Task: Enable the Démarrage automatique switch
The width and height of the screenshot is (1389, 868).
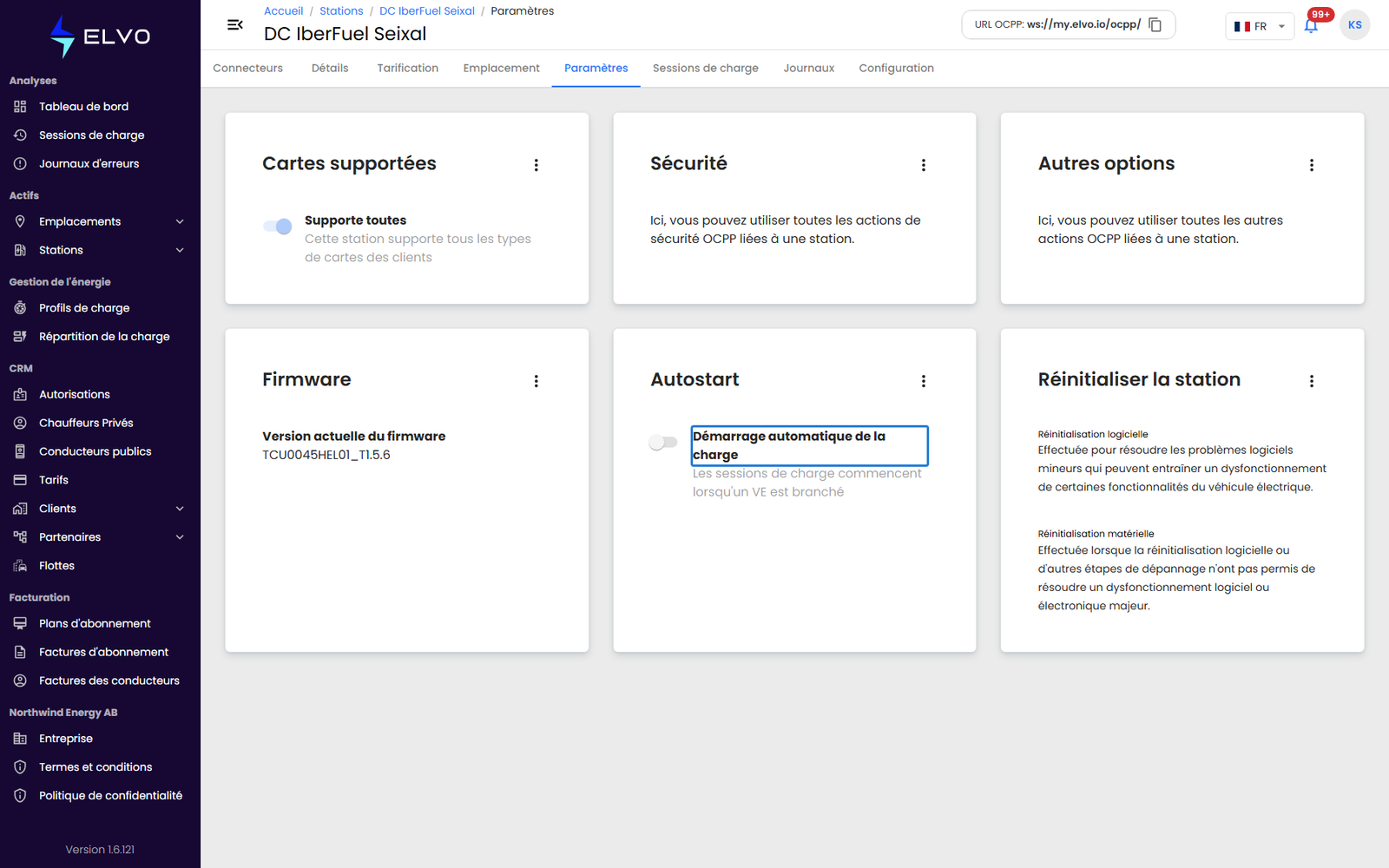Action: 663,443
